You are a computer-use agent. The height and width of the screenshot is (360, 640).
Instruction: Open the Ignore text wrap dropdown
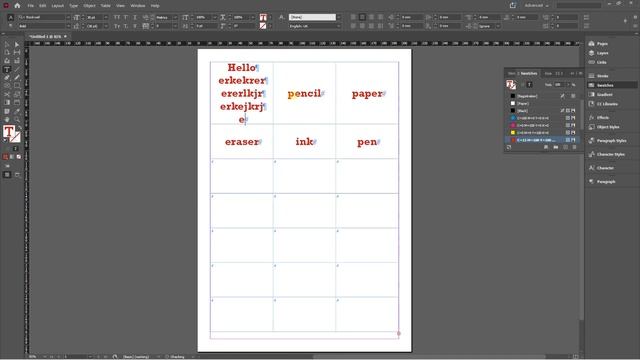(x=498, y=26)
